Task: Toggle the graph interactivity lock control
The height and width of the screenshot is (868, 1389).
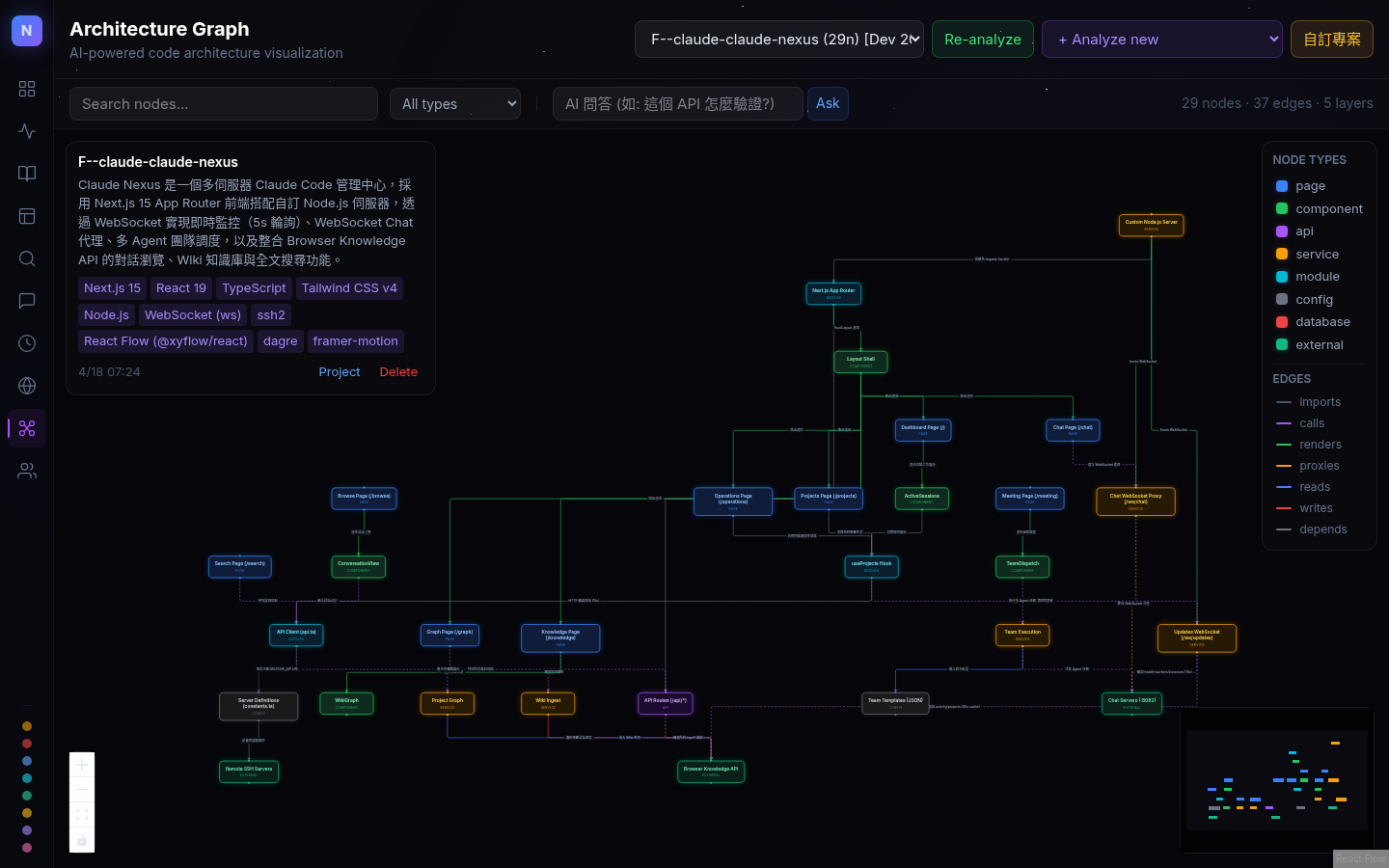Action: 82,840
